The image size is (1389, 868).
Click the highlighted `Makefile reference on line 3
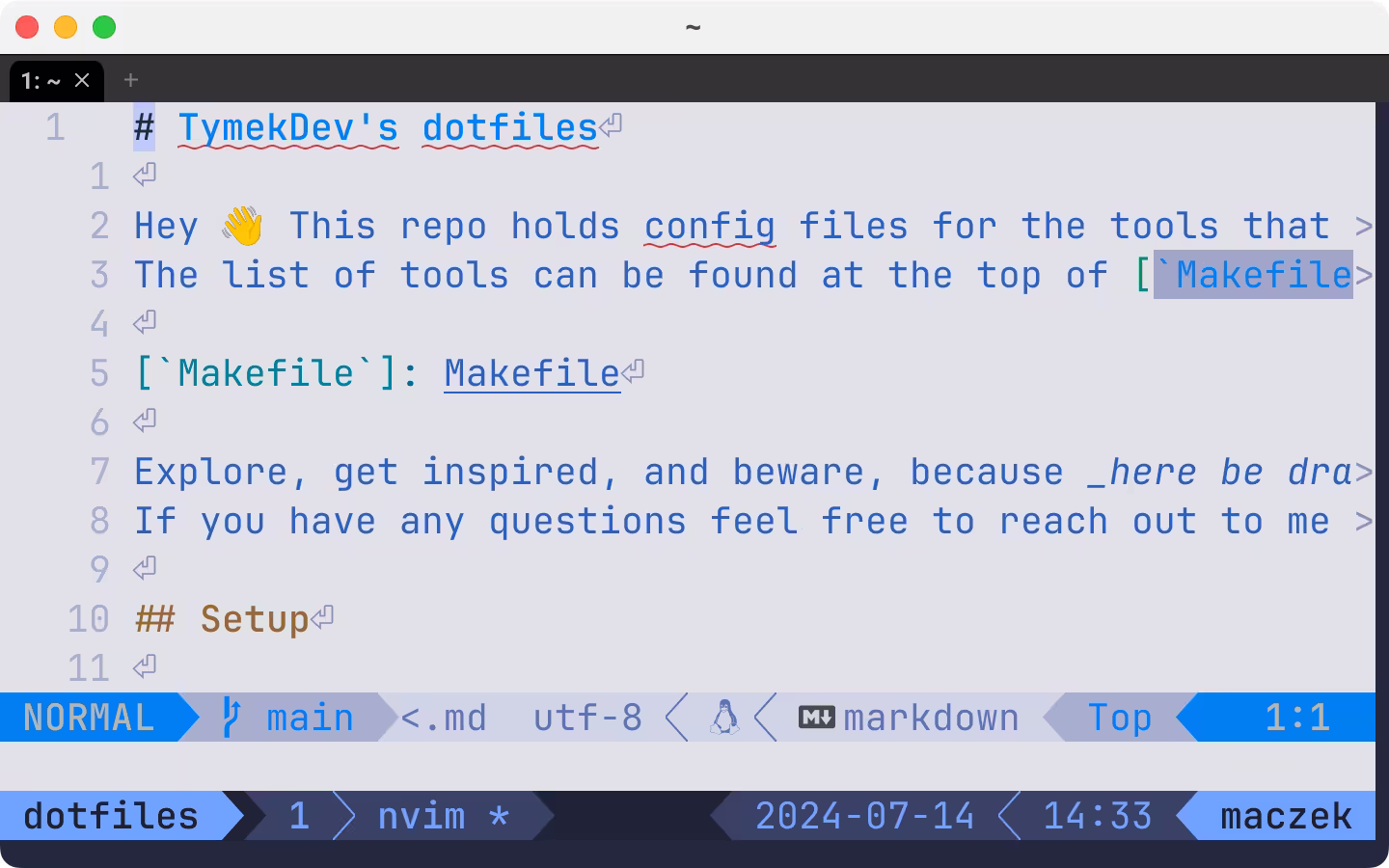(x=1253, y=275)
